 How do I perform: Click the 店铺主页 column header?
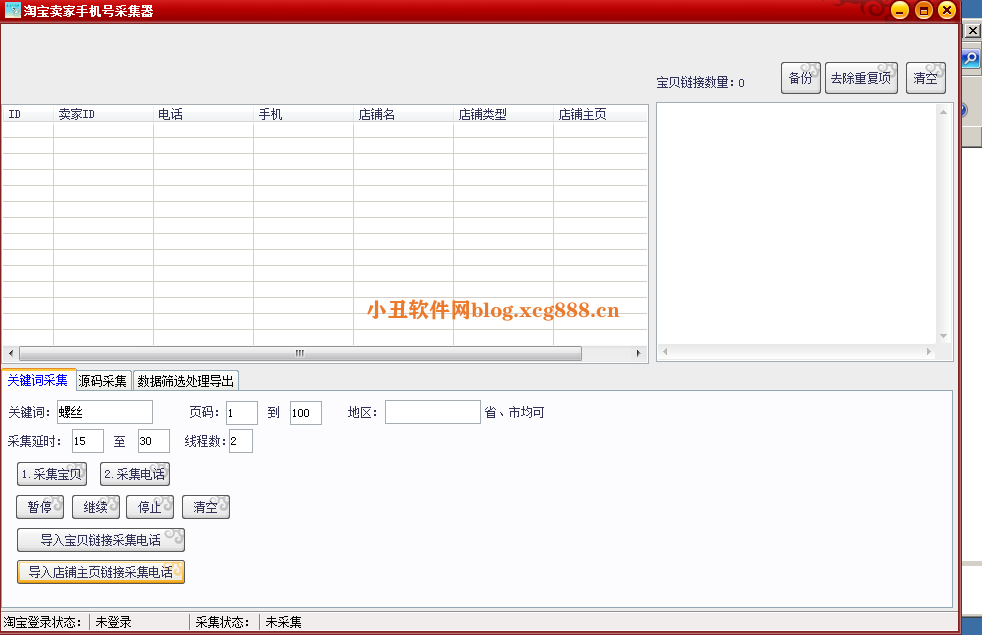(x=601, y=114)
